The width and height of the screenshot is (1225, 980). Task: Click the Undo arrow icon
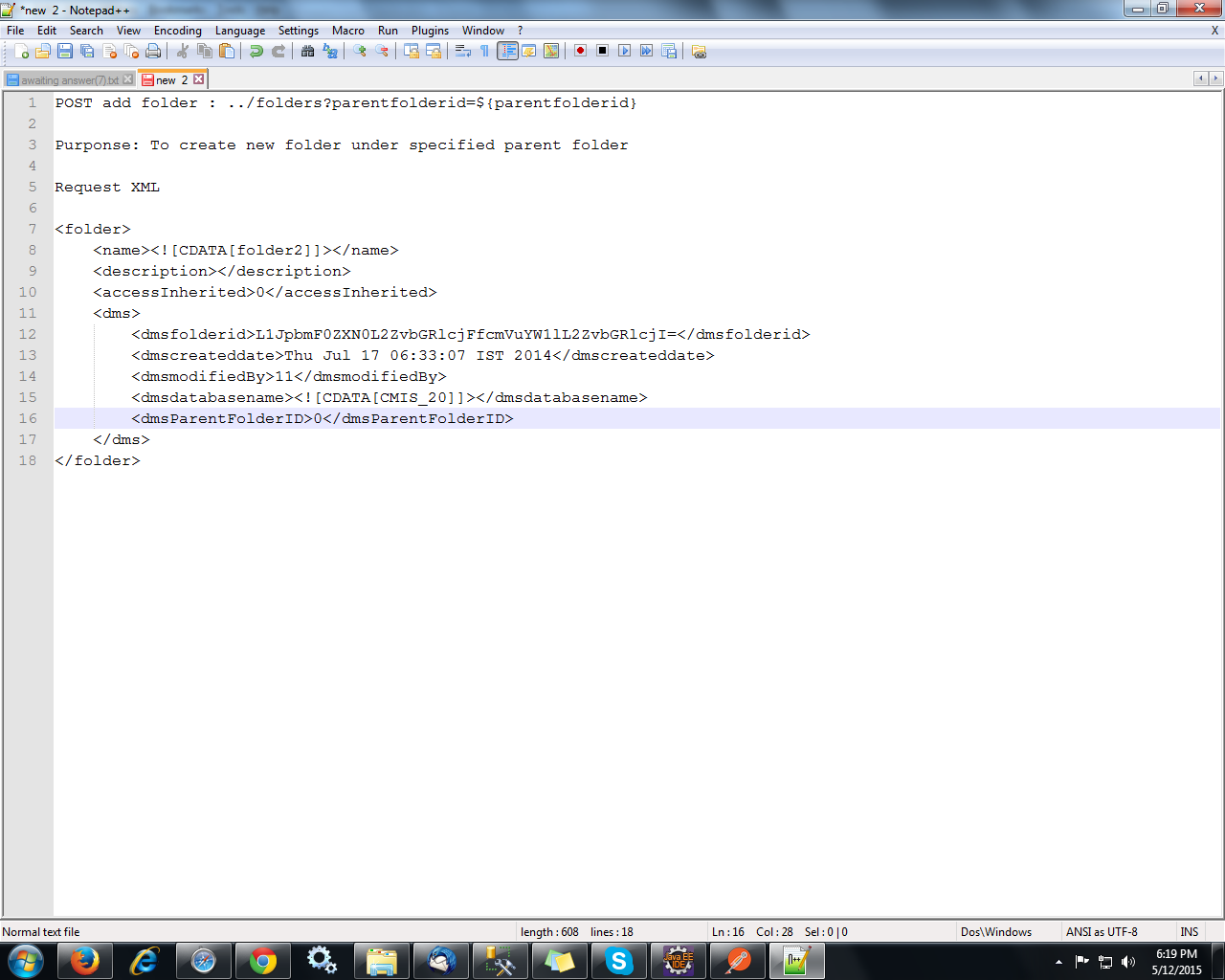click(x=256, y=51)
